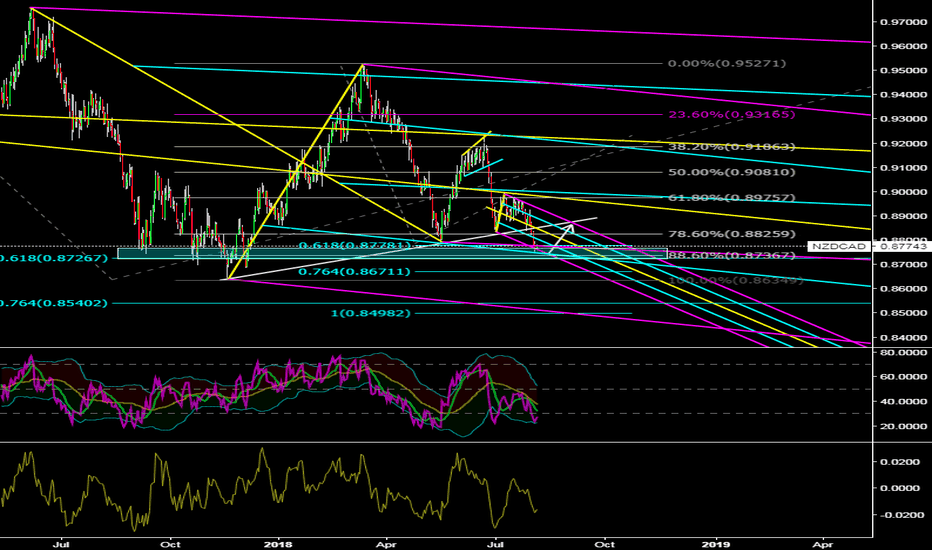Viewport: 932px width, 550px height.
Task: Click the 78.60%(0.88259) Fibonacci label
Action: point(732,234)
